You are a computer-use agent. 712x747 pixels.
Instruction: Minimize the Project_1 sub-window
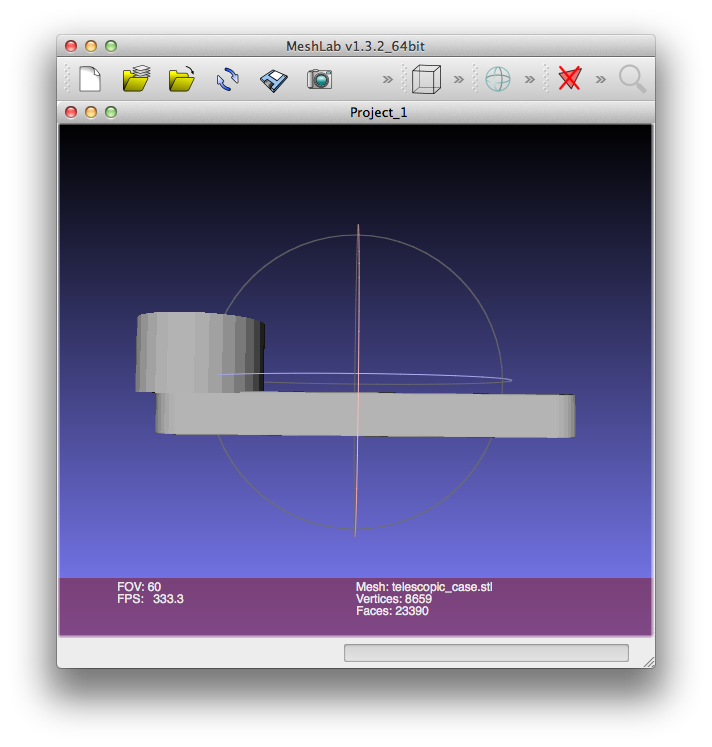pyautogui.click(x=91, y=112)
